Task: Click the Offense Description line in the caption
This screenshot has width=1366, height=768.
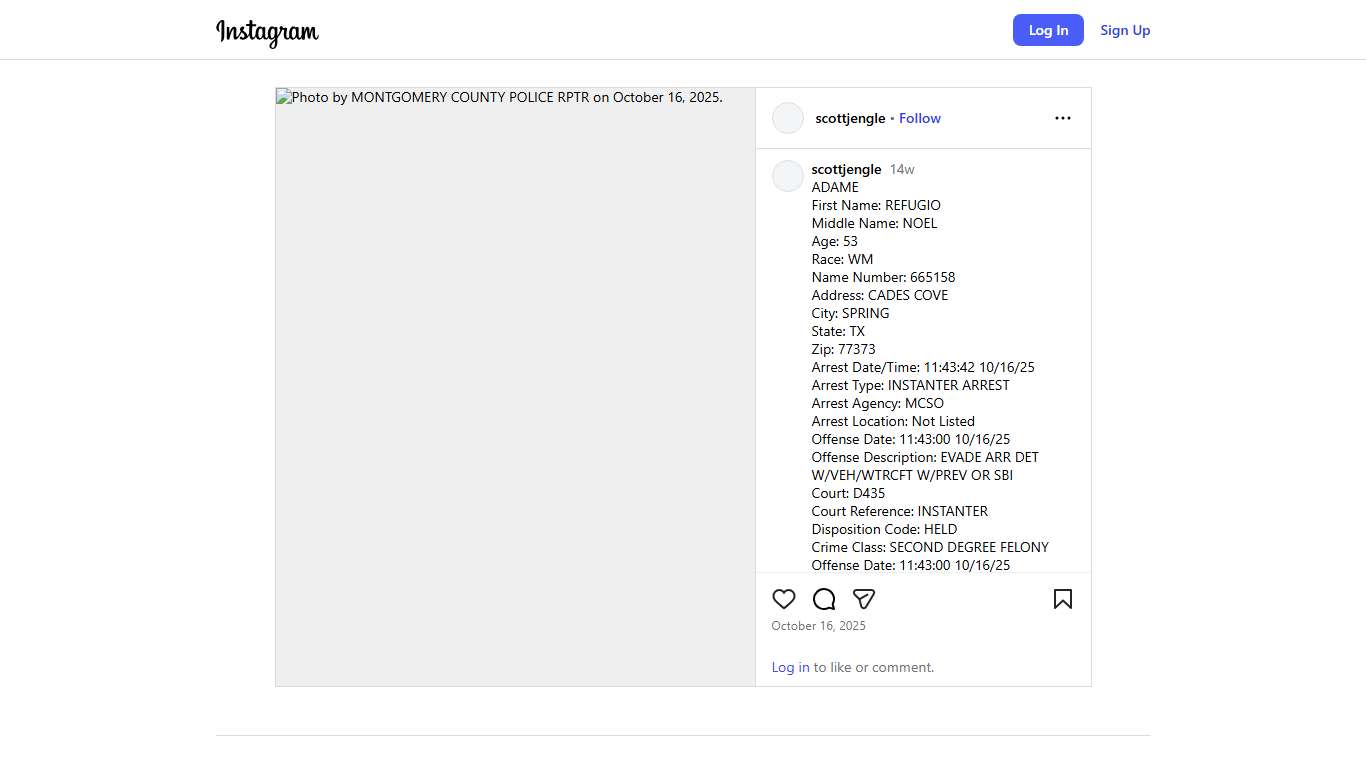Action: tap(925, 457)
